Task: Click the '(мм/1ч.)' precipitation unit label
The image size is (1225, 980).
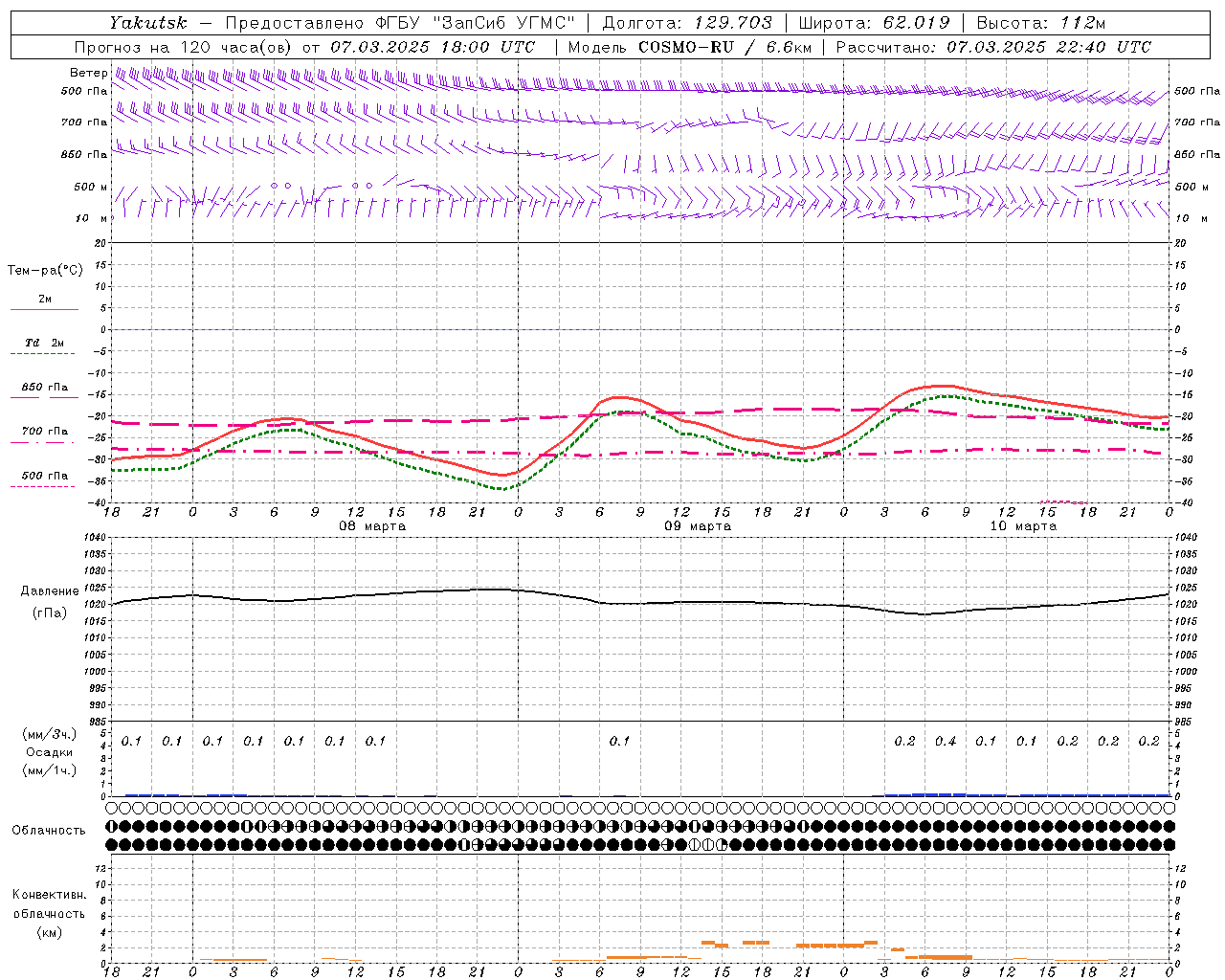Action: click(50, 770)
